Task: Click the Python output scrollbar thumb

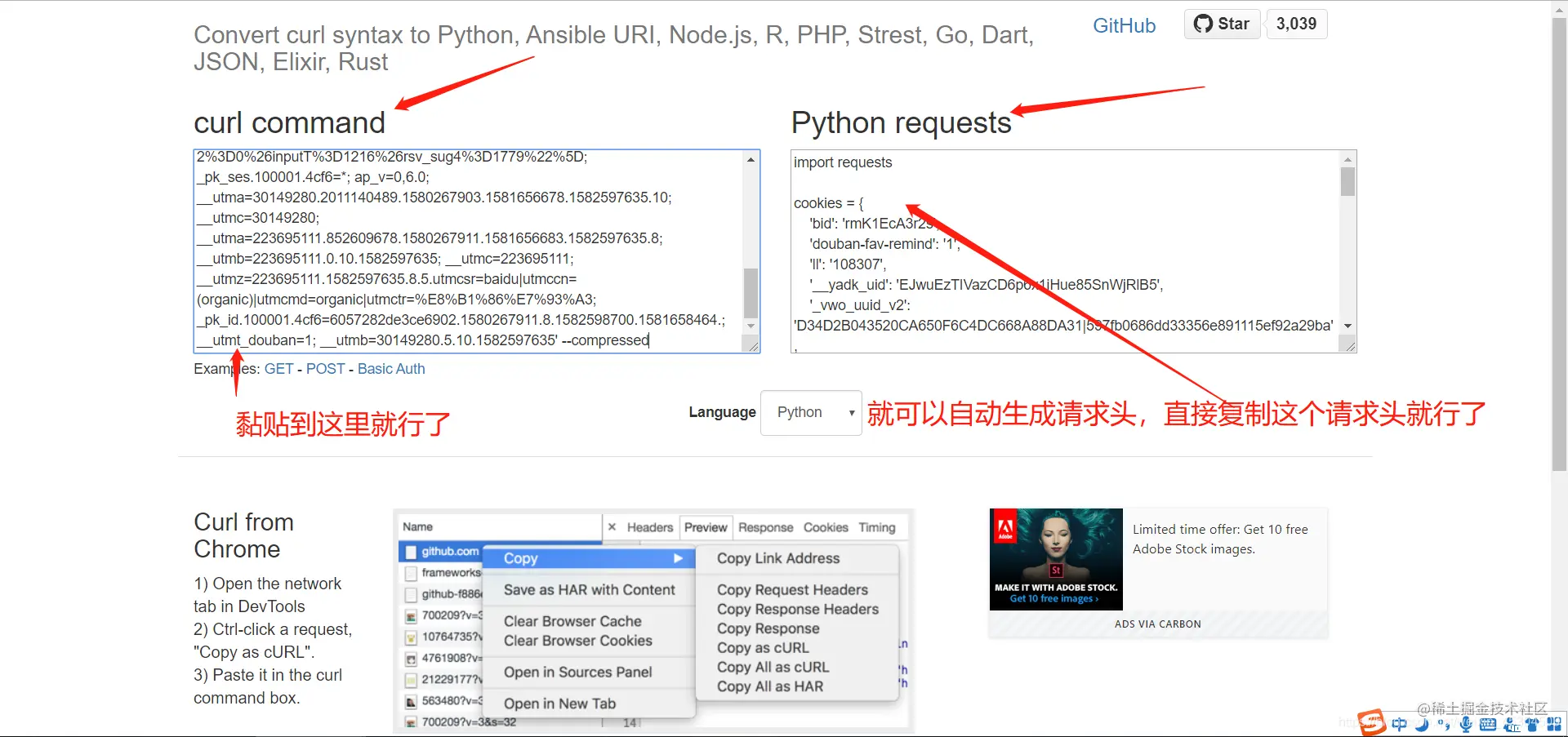Action: 1347,181
